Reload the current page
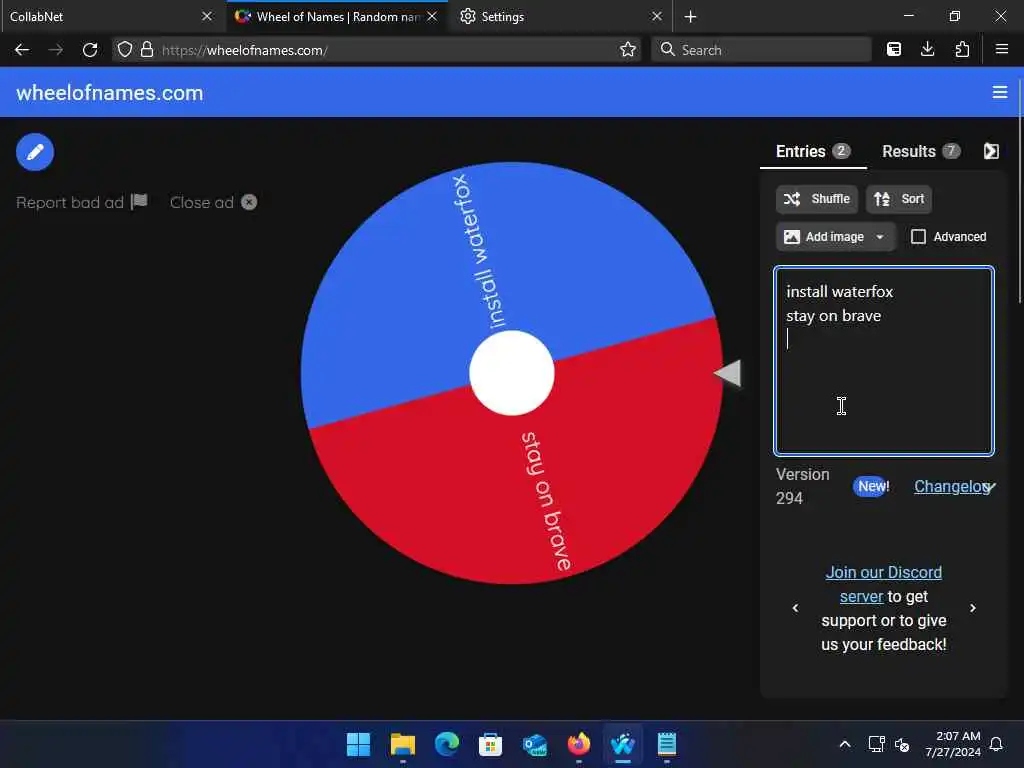1024x768 pixels. coord(90,50)
